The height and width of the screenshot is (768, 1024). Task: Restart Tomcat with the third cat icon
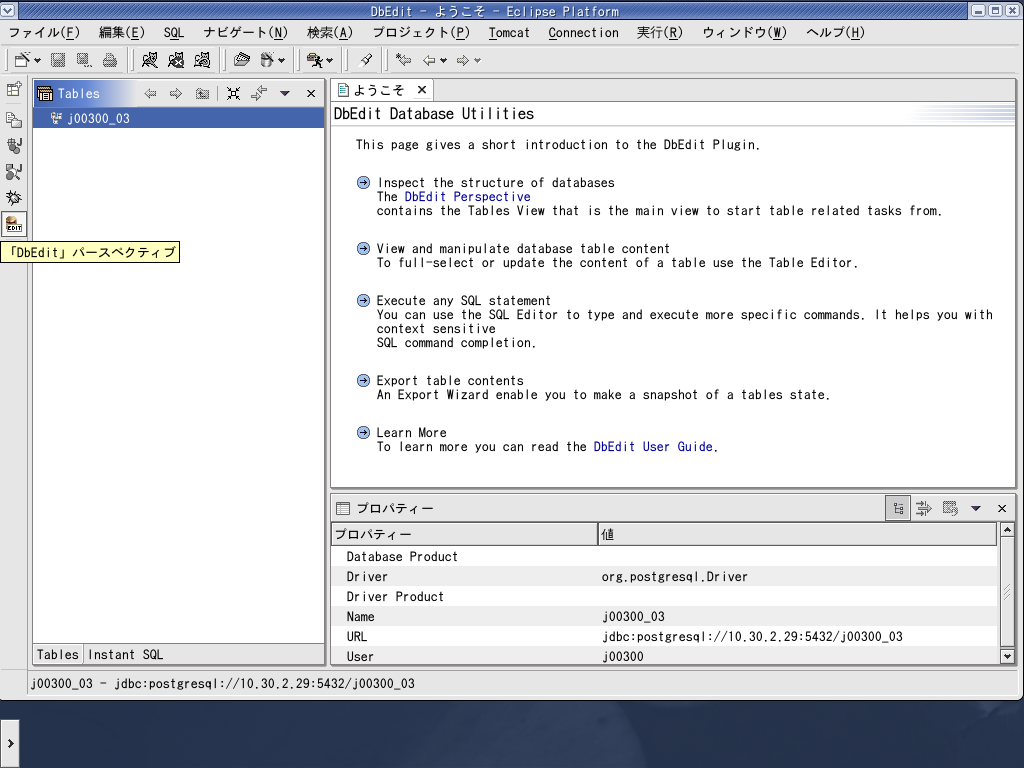pos(202,60)
